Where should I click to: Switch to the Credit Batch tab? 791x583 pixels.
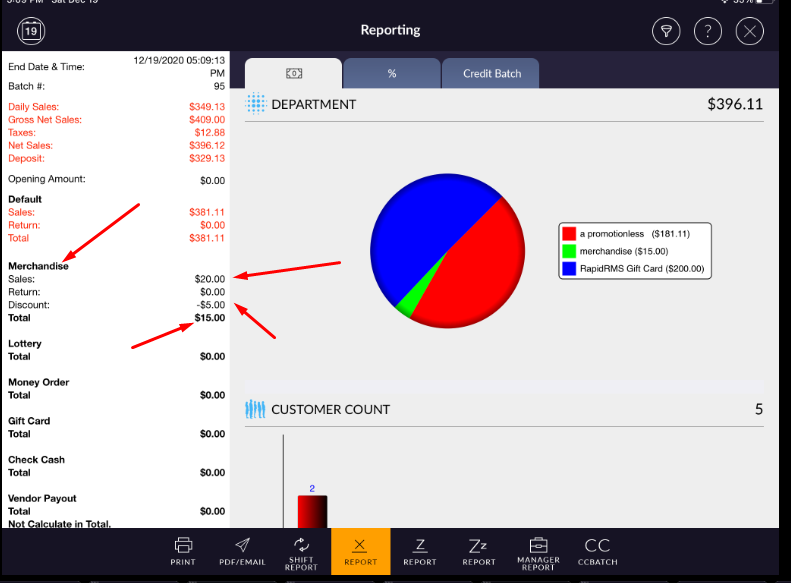490,73
